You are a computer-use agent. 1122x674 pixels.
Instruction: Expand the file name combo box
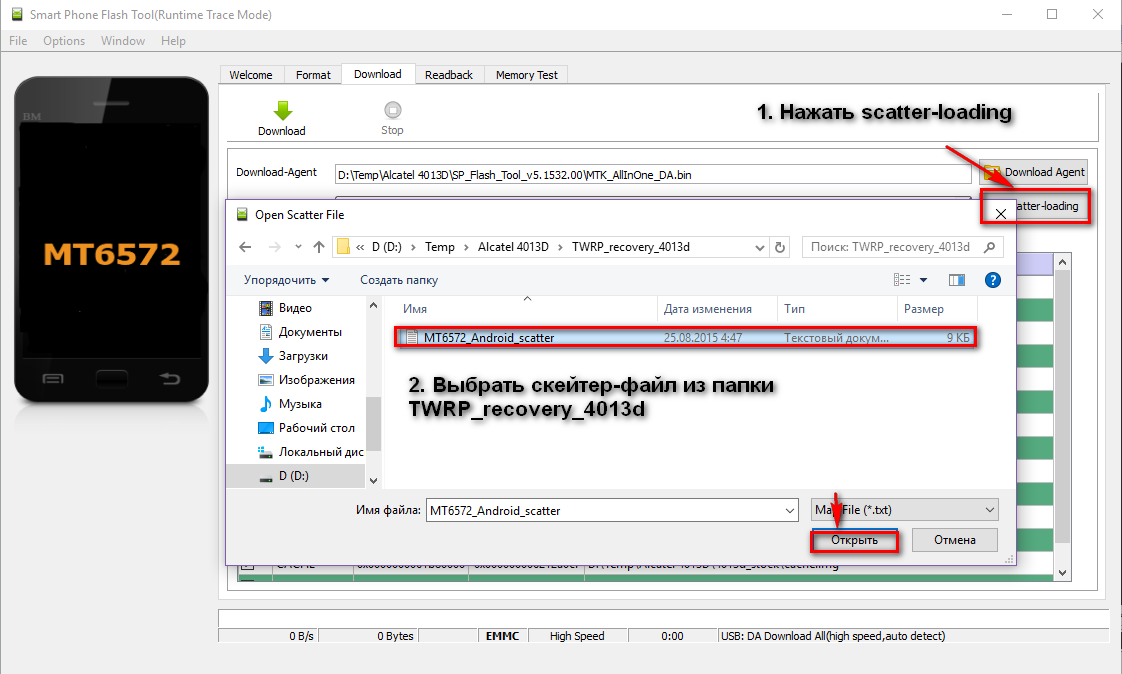[x=790, y=510]
